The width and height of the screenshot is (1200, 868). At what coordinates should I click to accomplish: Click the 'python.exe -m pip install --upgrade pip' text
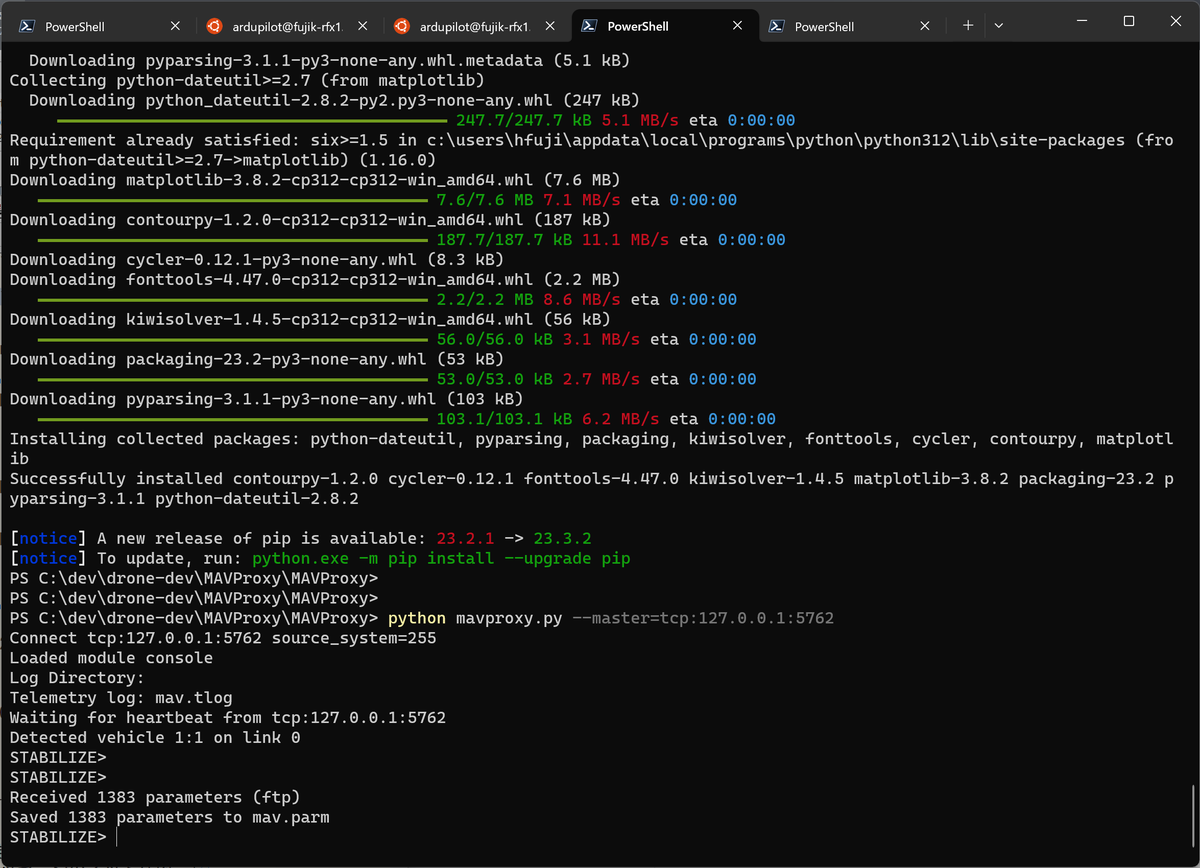pyautogui.click(x=442, y=558)
